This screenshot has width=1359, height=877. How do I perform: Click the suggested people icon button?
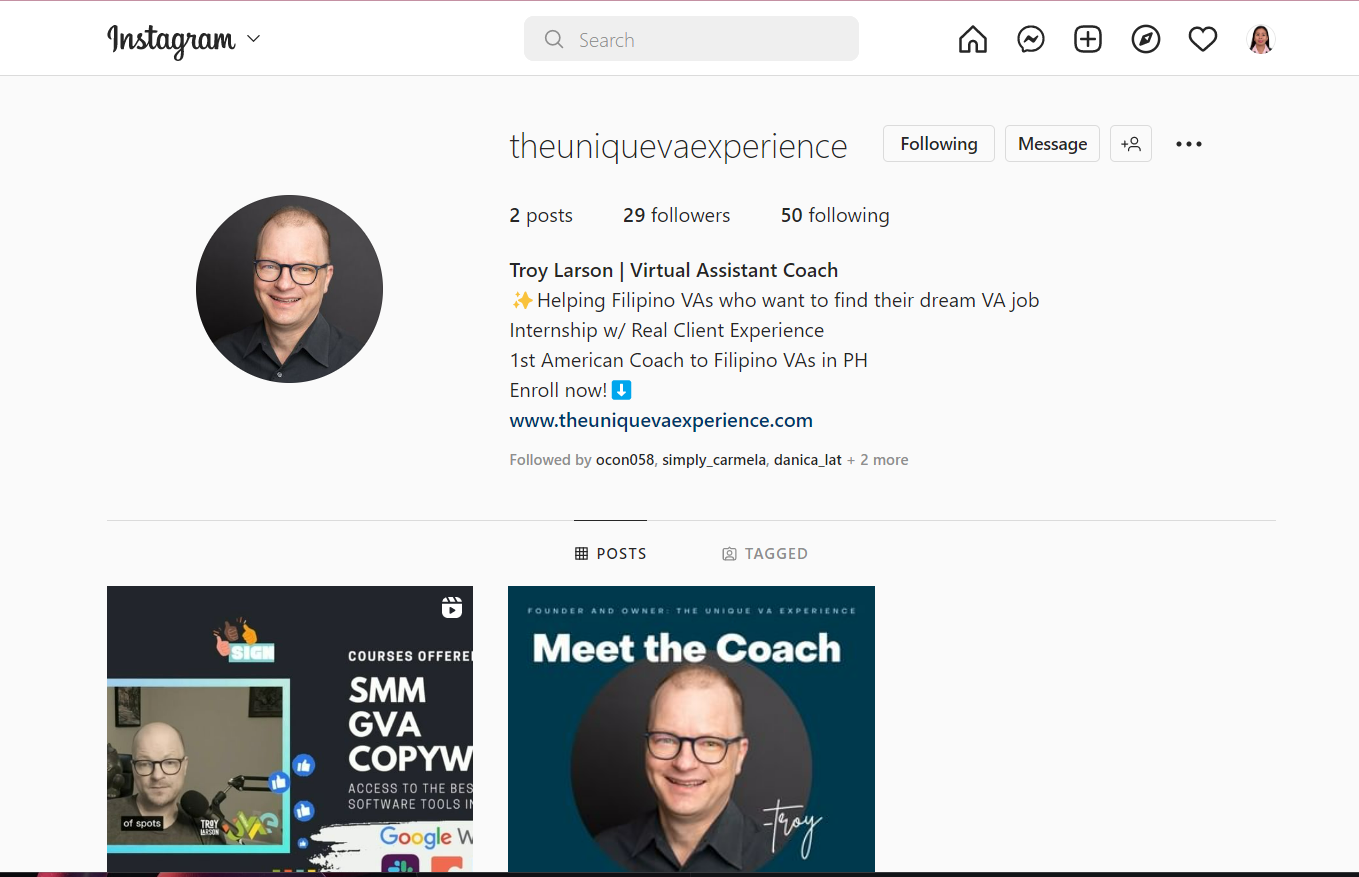tap(1131, 144)
